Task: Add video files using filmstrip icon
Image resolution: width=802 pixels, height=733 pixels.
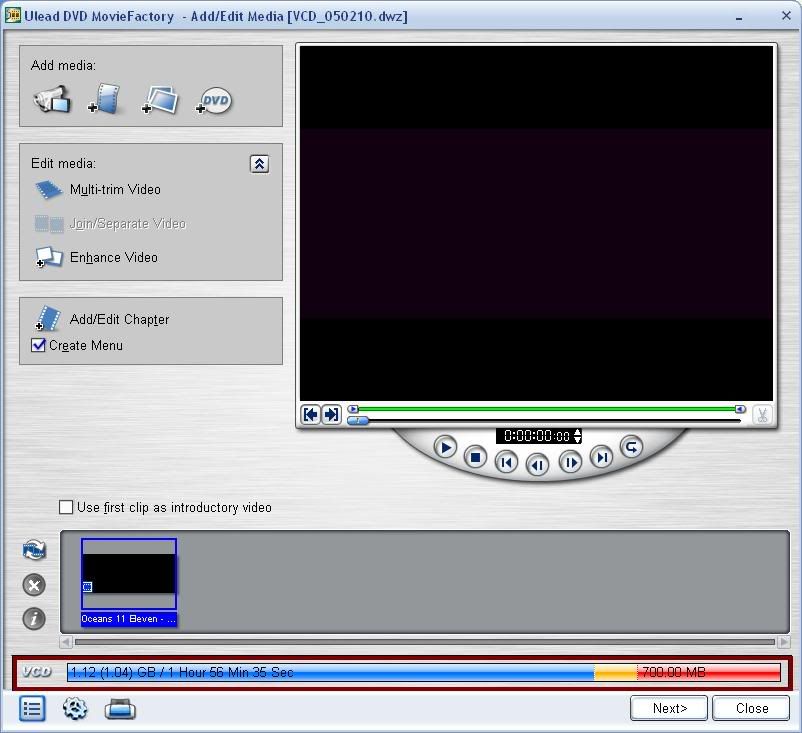Action: tap(104, 99)
